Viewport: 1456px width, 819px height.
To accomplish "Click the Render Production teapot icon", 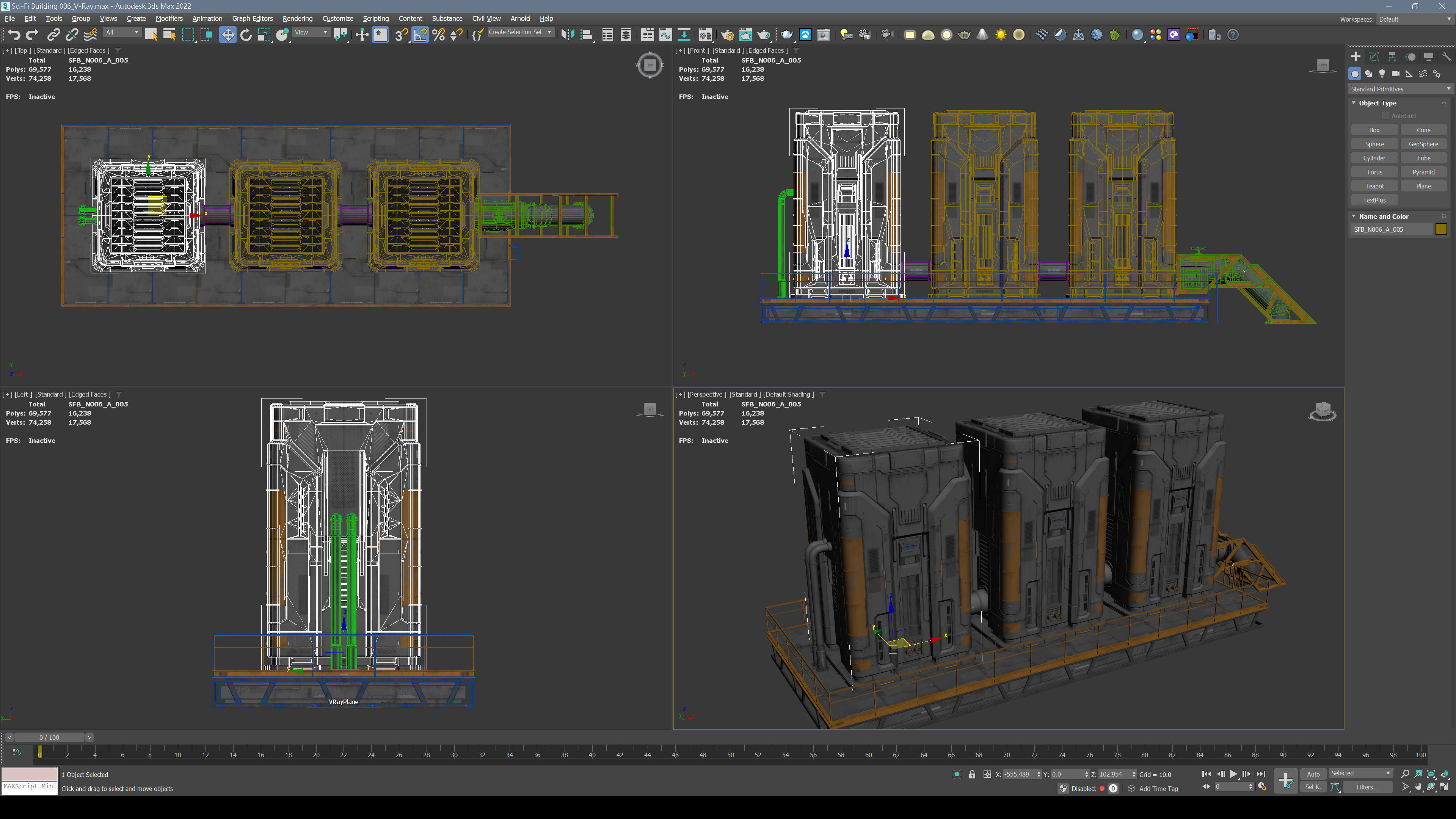I will 764,35.
